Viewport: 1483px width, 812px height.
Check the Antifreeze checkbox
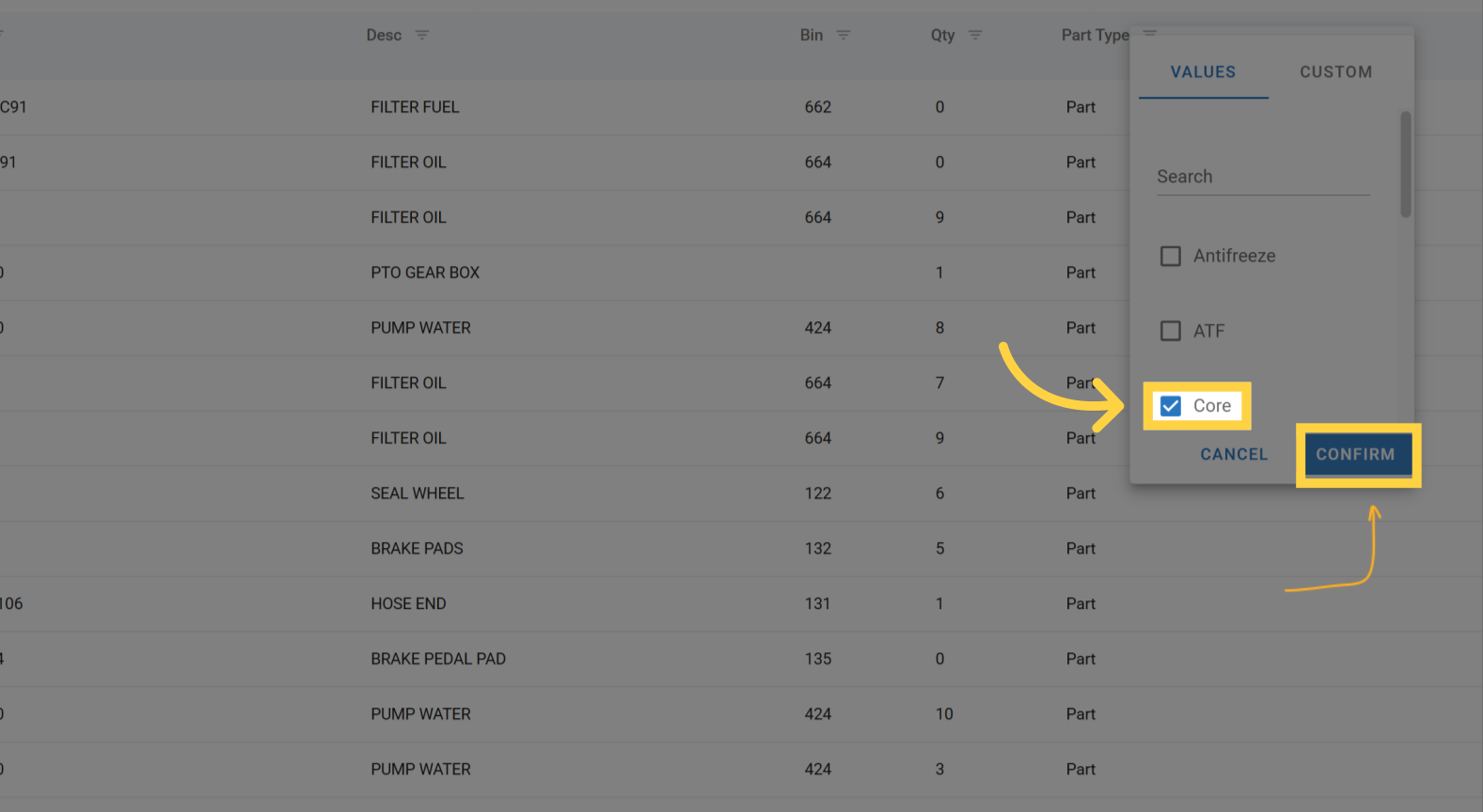(1171, 256)
